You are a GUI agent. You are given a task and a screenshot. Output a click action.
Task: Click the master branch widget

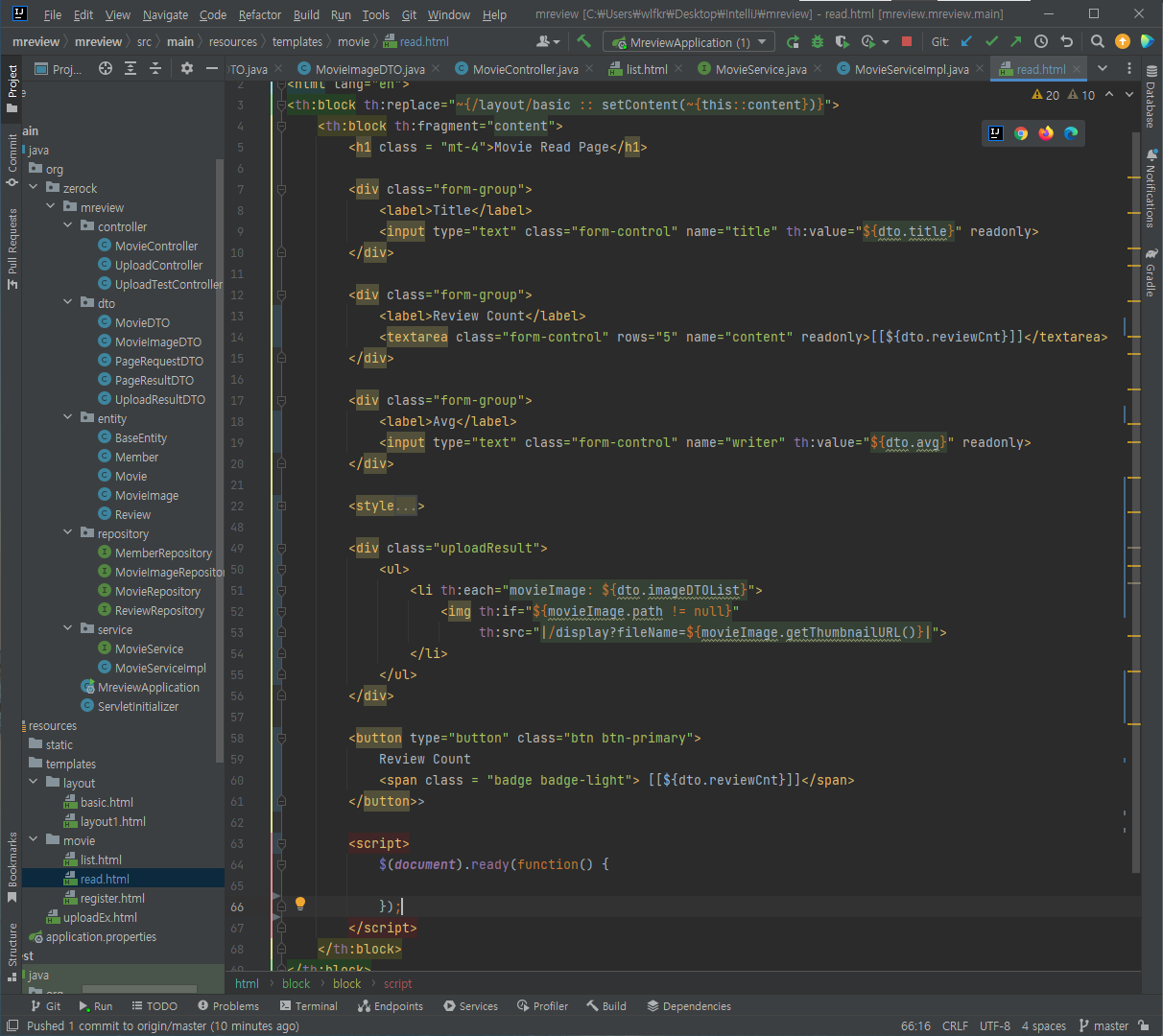click(x=1104, y=1025)
